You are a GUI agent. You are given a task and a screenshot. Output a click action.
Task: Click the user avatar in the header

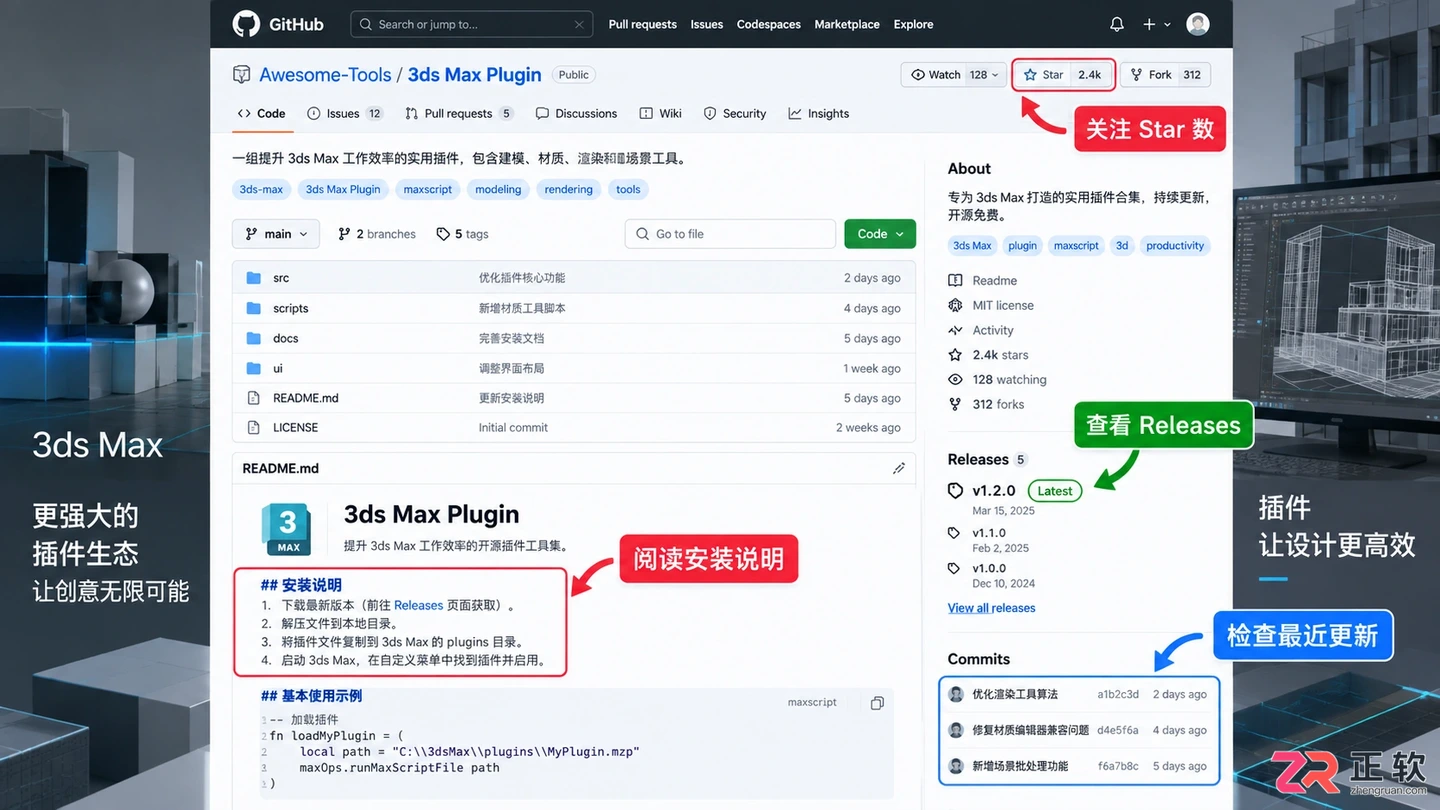click(1198, 24)
